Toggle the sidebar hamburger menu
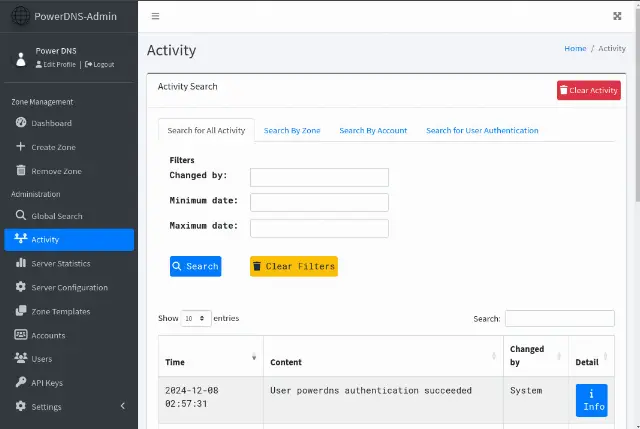The image size is (640, 429). [155, 16]
